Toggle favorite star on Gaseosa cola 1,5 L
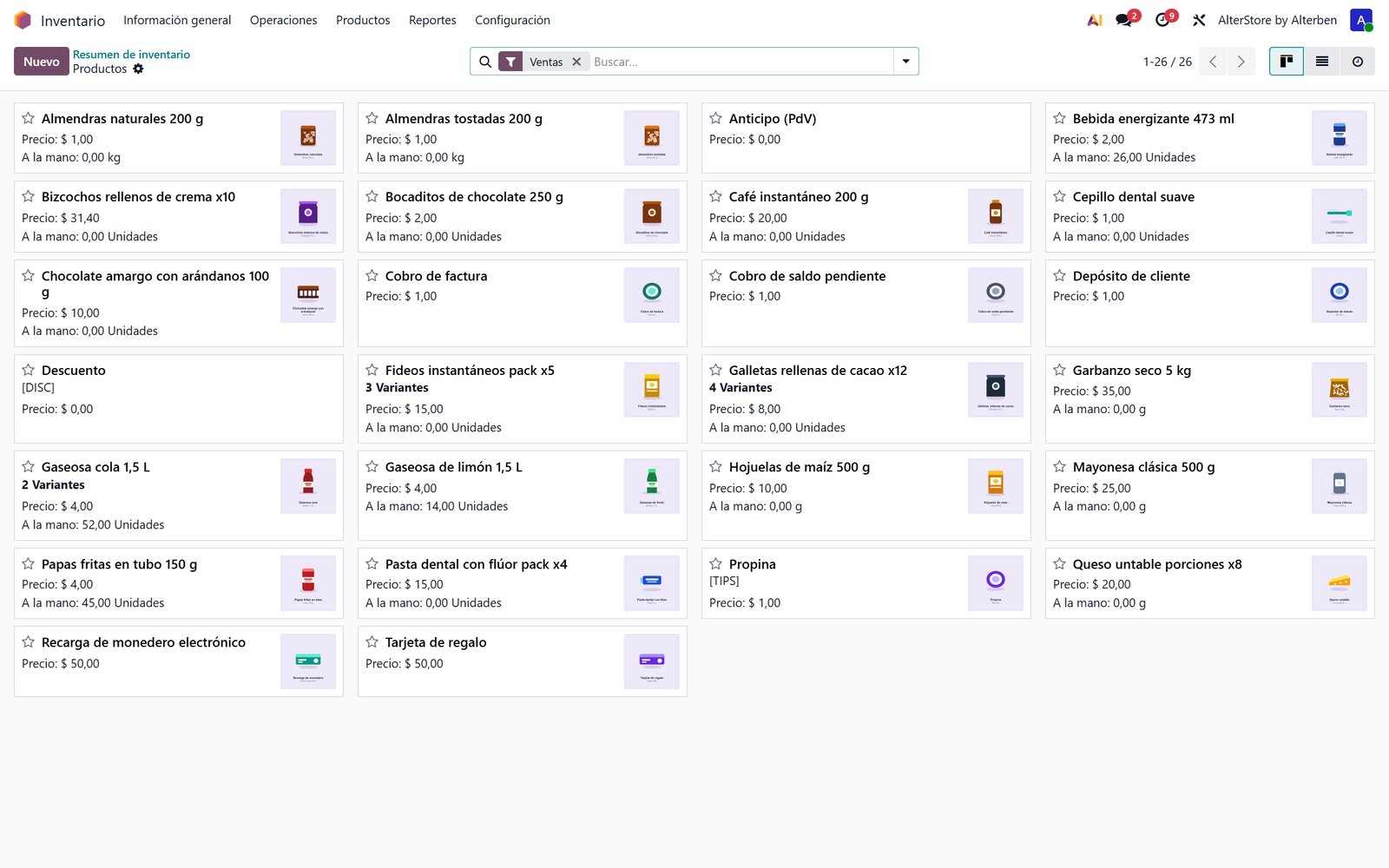1389x868 pixels. (29, 466)
